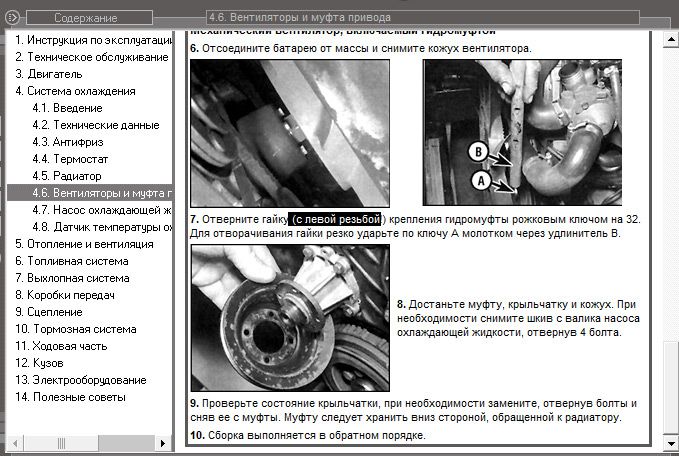
Task: Click the pulley and pump photo
Action: [x=290, y=318]
